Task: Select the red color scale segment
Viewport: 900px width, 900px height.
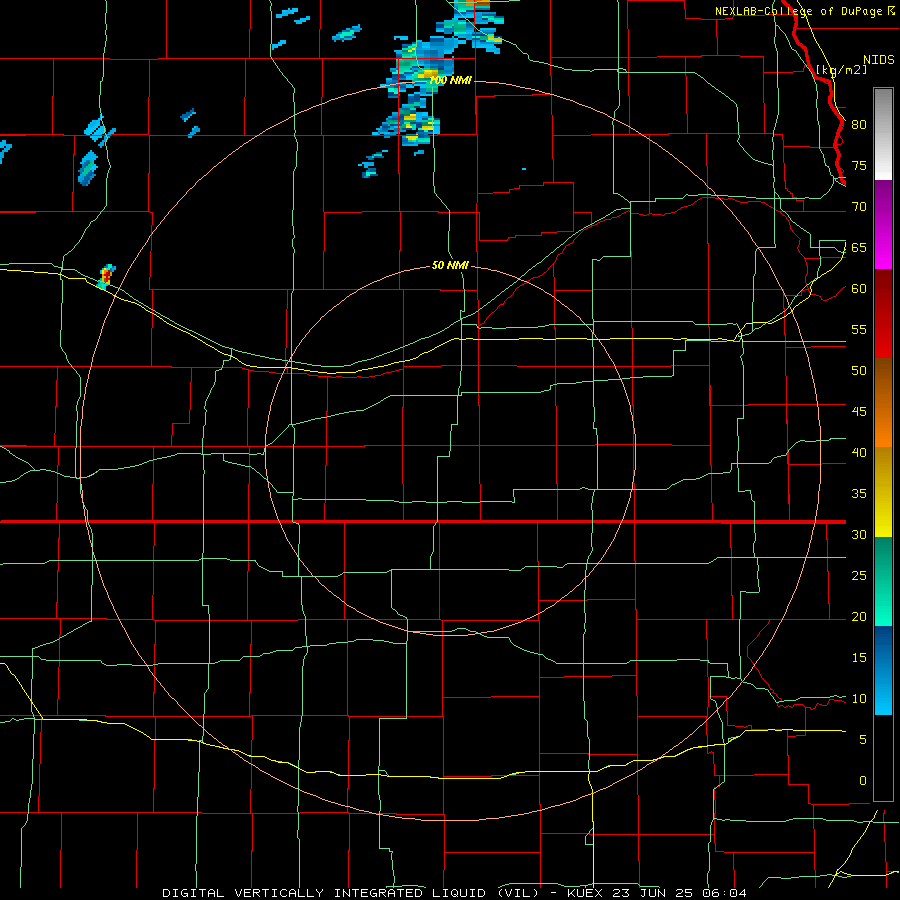Action: (883, 313)
